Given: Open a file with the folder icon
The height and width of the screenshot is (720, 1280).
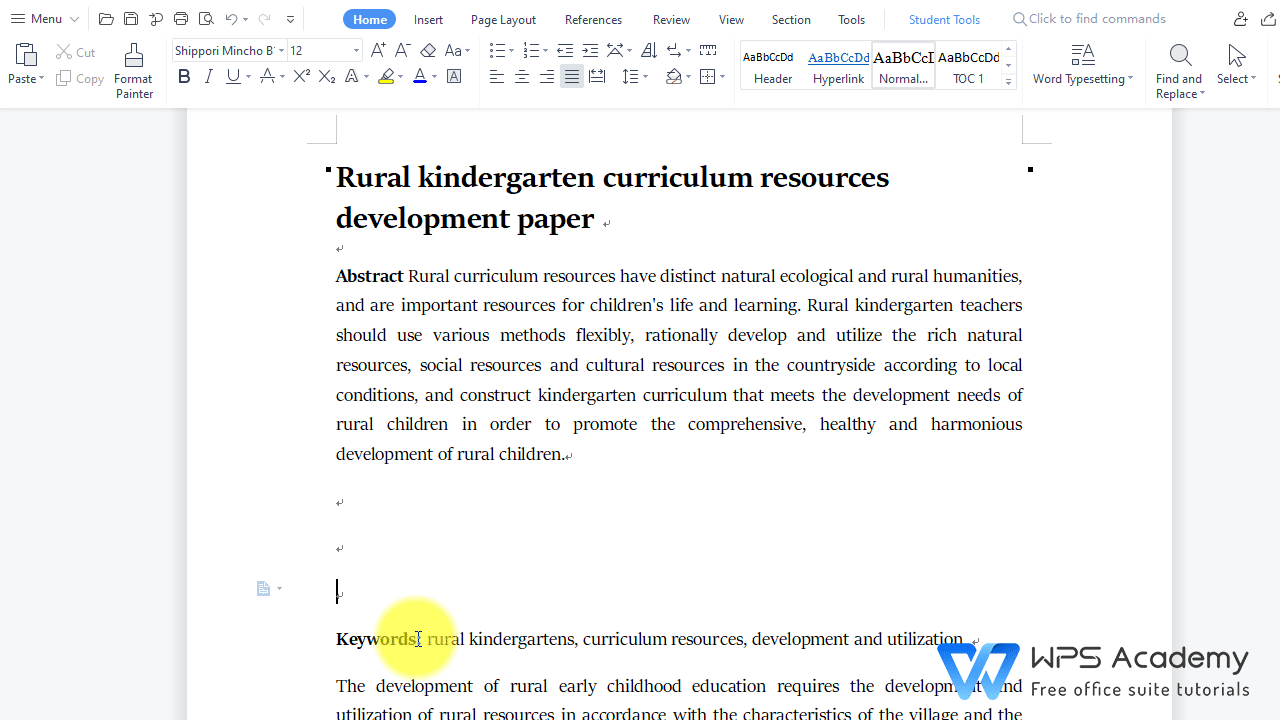Looking at the screenshot, I should (106, 19).
